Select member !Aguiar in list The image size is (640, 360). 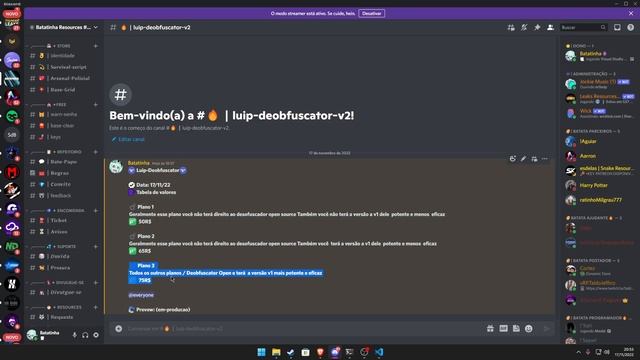(x=599, y=141)
